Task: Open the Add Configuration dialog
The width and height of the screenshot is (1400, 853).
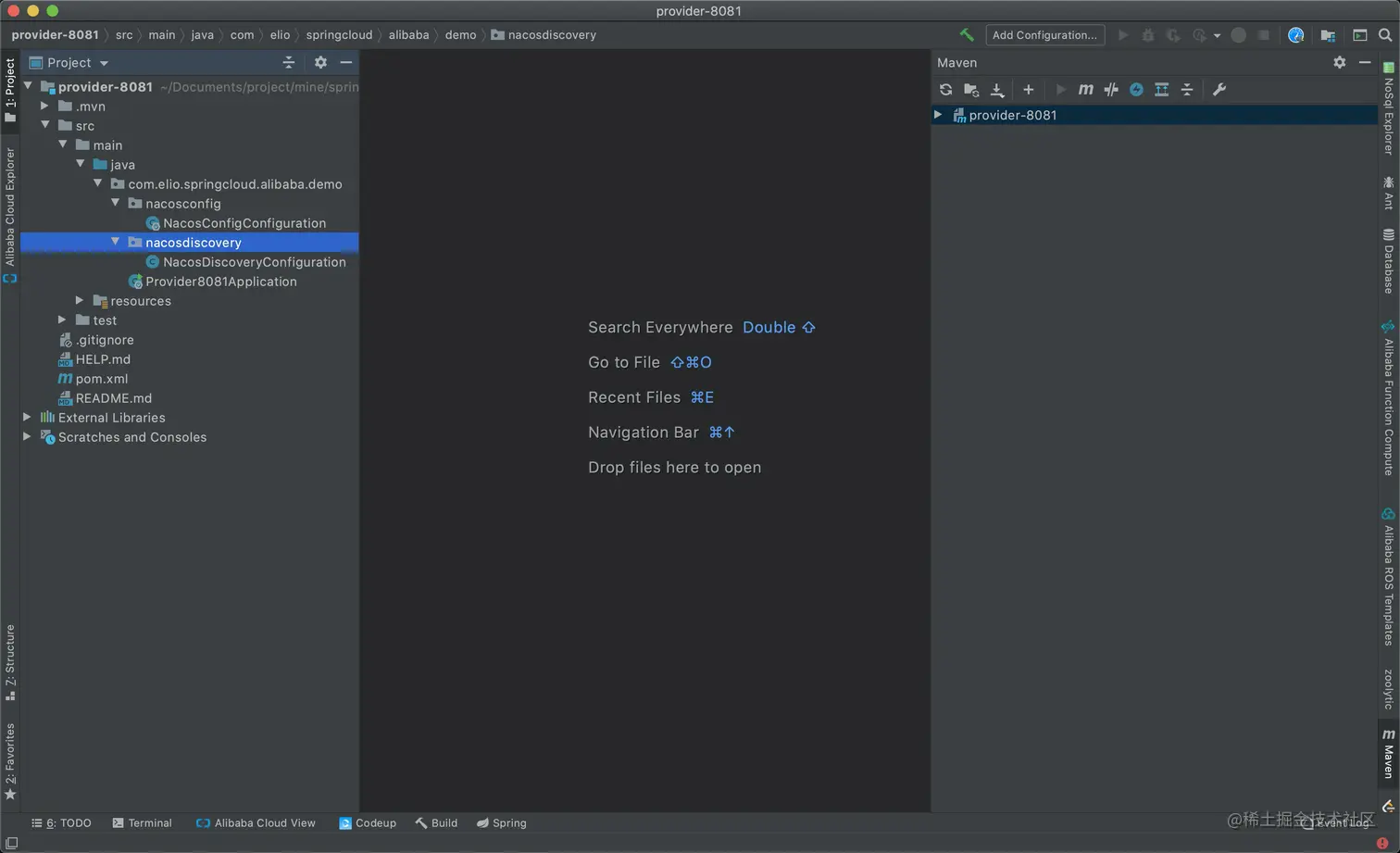Action: (1044, 35)
